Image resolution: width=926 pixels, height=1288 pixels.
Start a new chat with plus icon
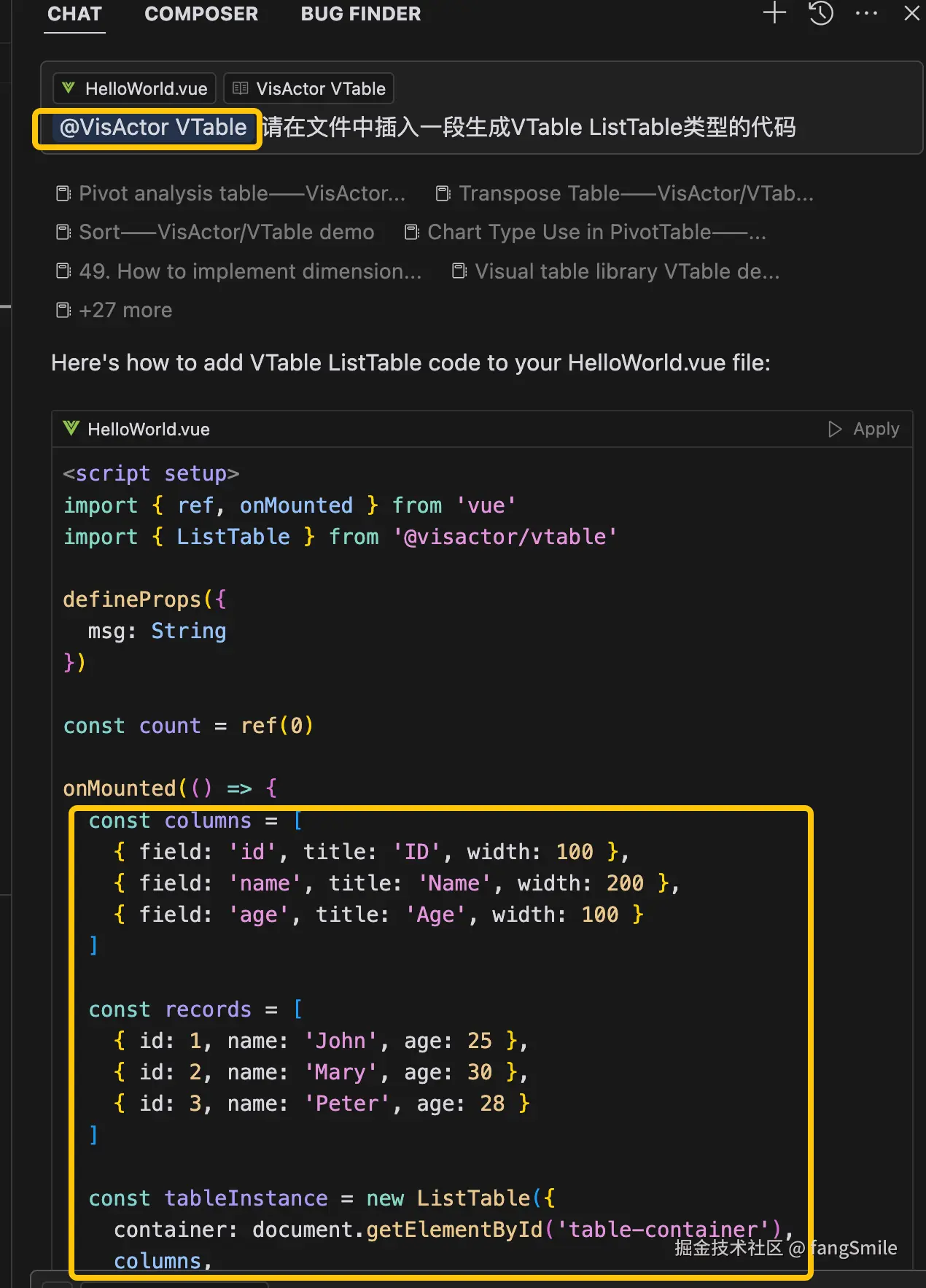click(x=774, y=13)
